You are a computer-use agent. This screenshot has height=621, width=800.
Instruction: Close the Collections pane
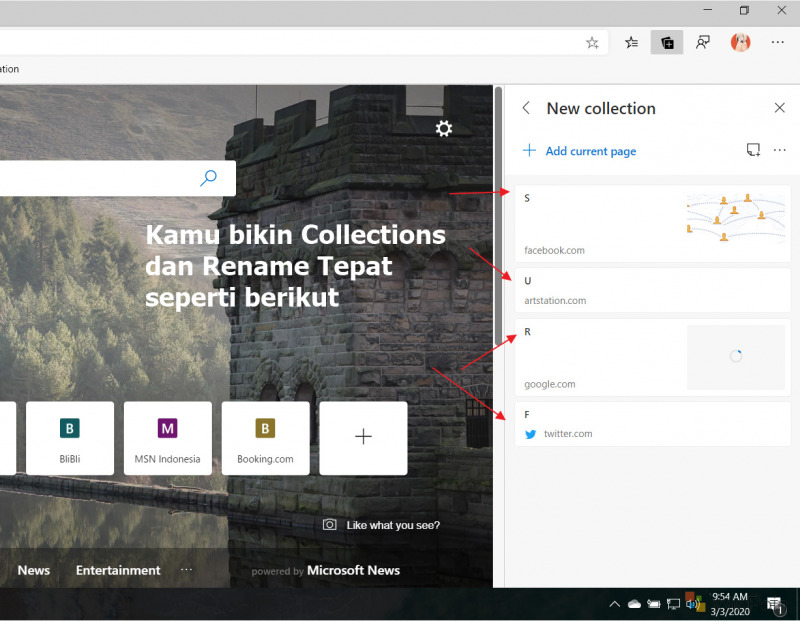(780, 108)
